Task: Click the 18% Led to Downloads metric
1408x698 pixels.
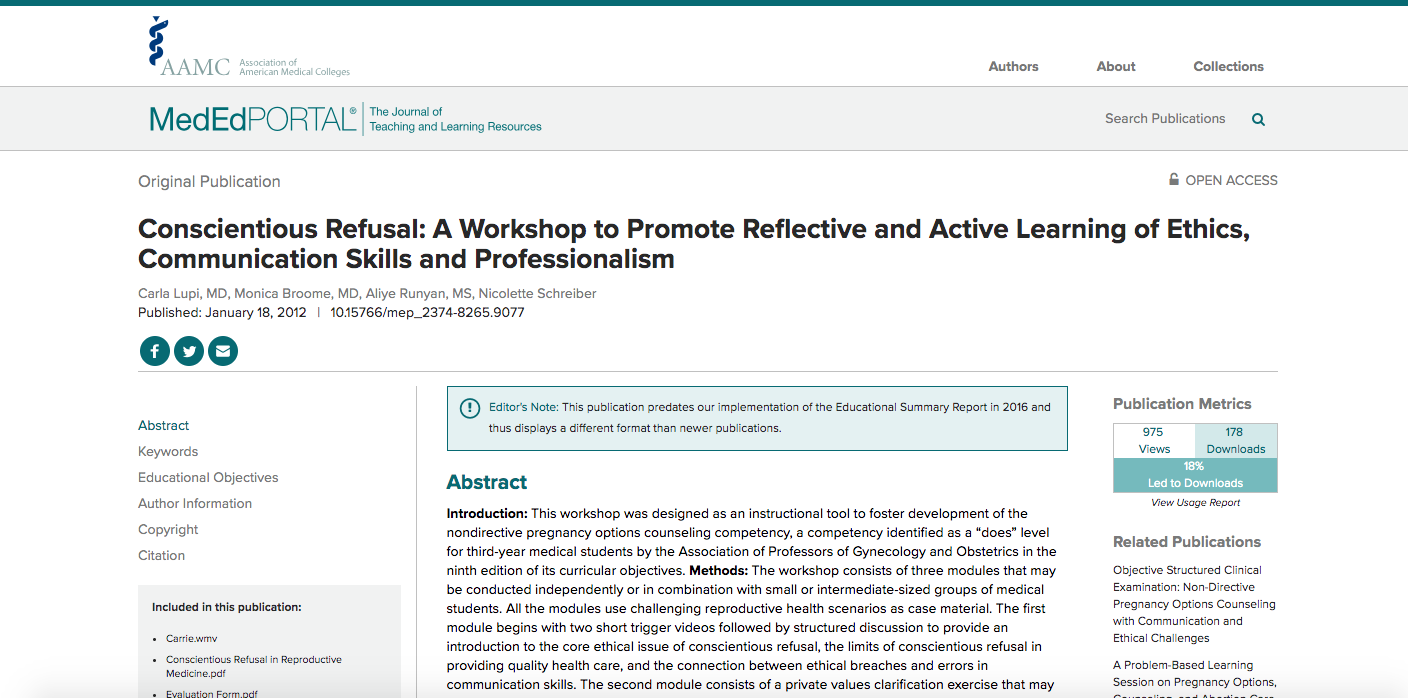Action: pos(1195,475)
